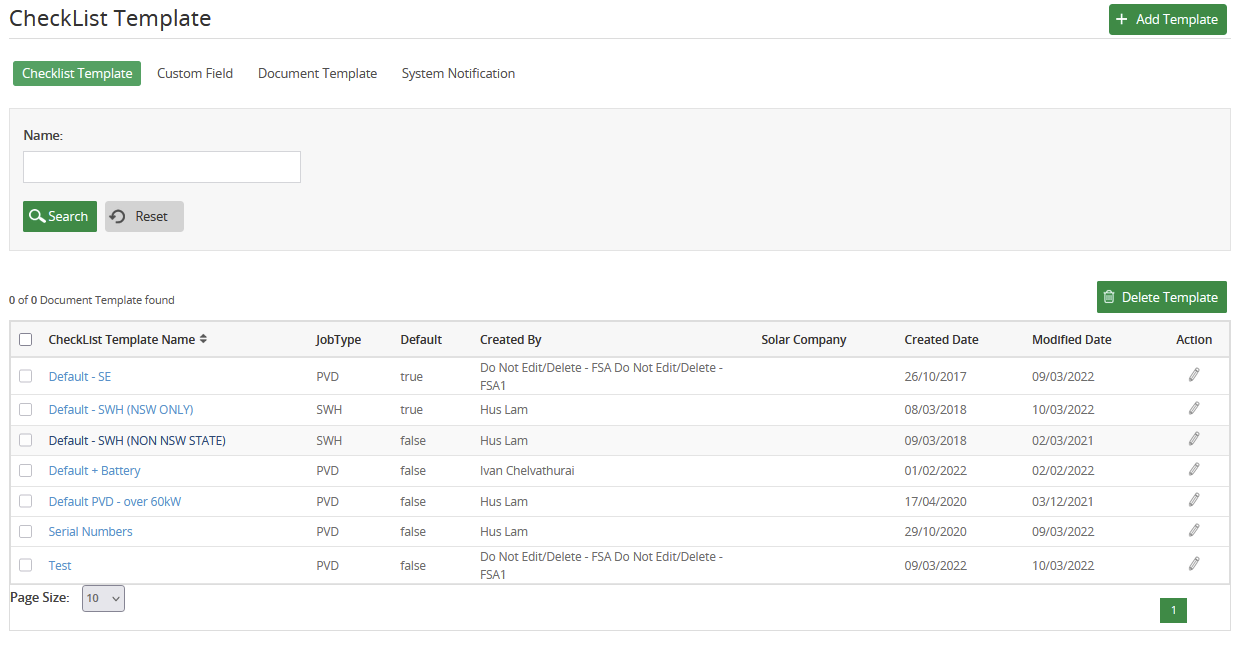Switch to the Custom Field tab
The height and width of the screenshot is (648, 1233).
pos(194,72)
